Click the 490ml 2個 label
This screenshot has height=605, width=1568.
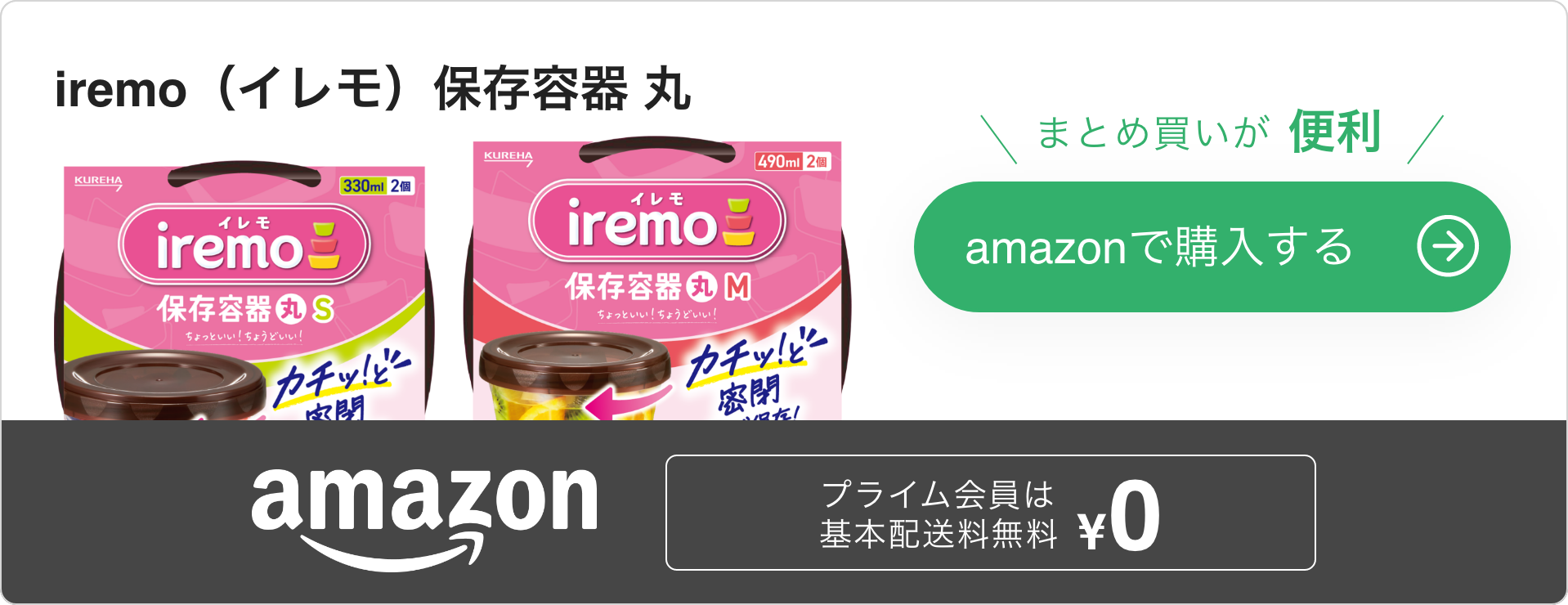[793, 161]
